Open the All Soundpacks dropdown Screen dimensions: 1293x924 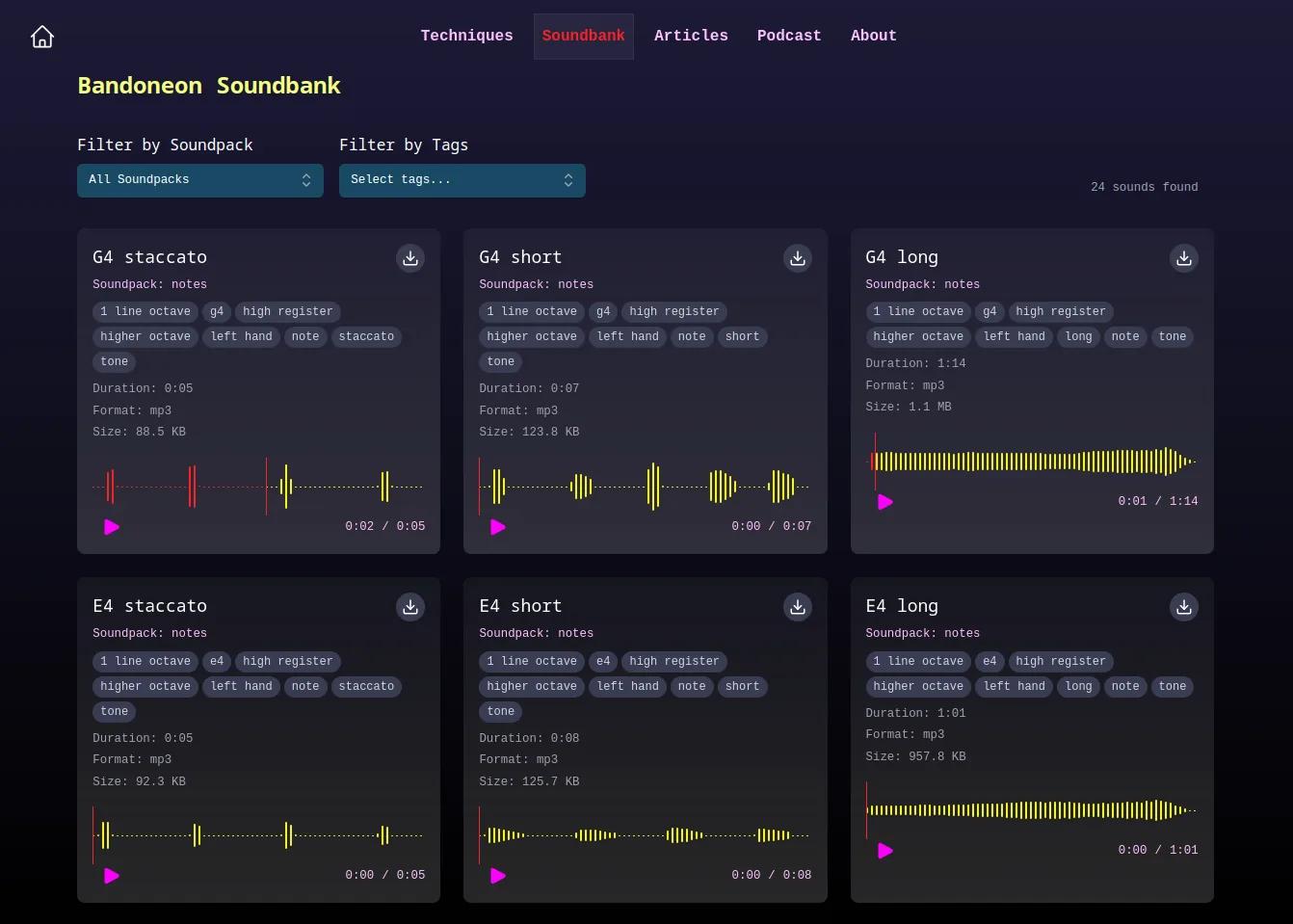(199, 180)
